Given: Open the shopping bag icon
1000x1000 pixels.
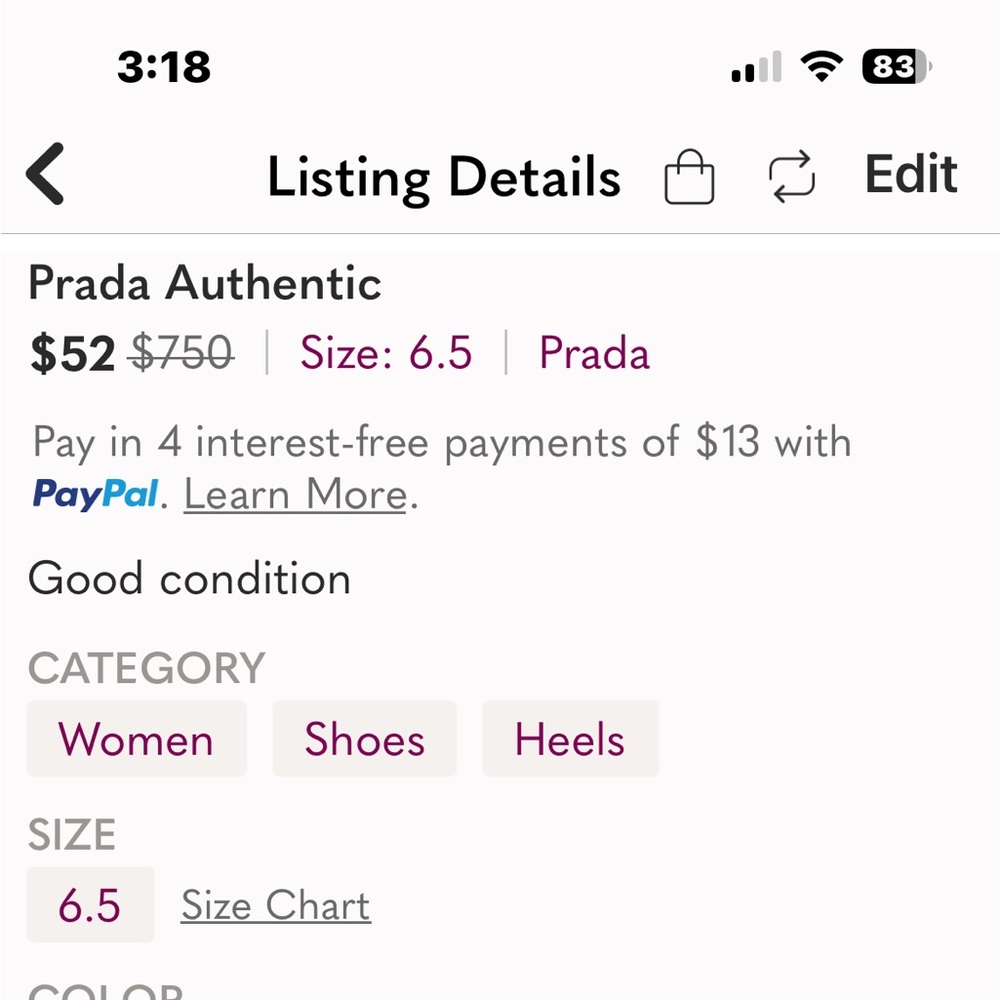Looking at the screenshot, I should 689,176.
